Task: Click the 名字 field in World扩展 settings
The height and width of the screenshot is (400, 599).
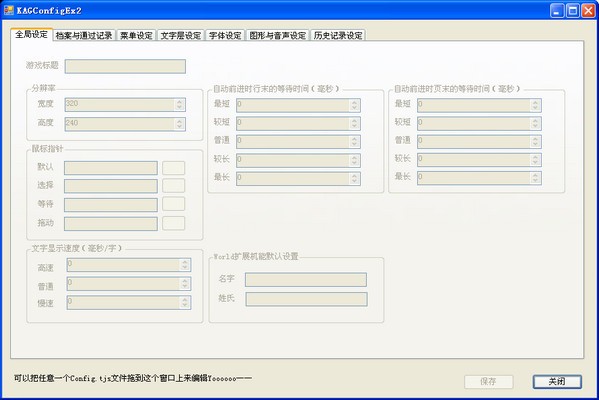Action: [306, 280]
